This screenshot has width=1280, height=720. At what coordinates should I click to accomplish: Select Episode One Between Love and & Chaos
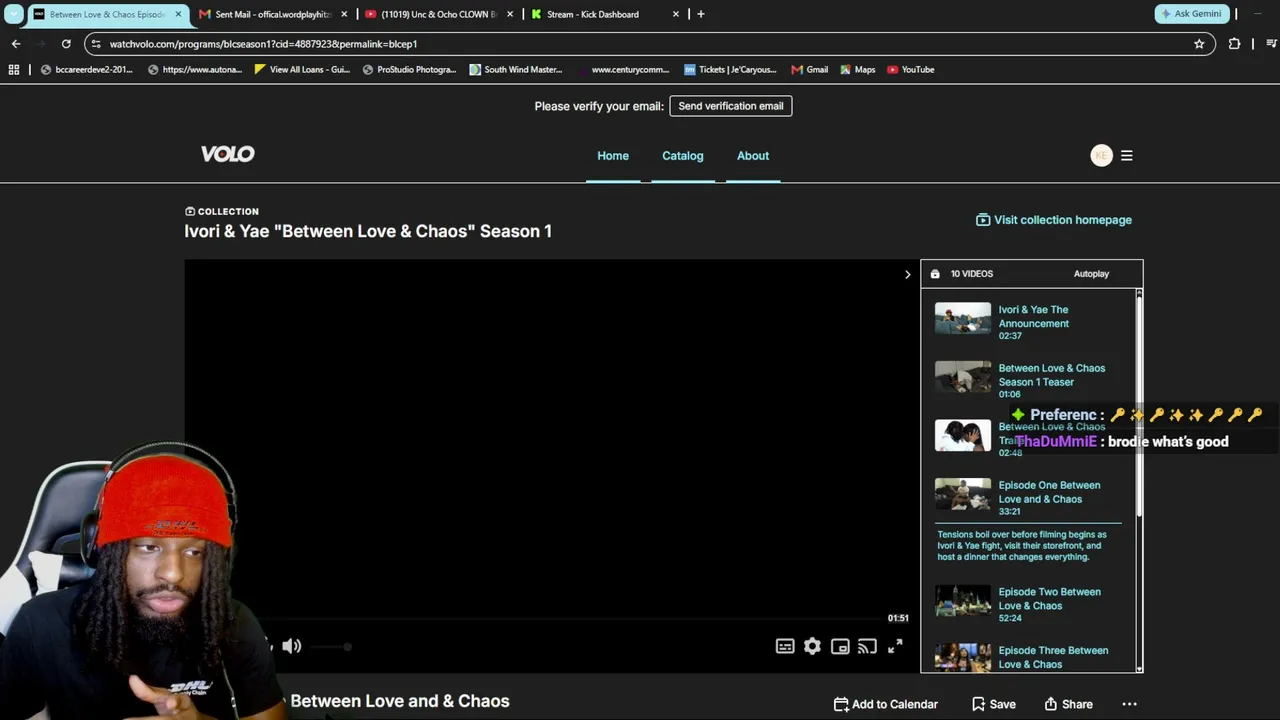pyautogui.click(x=1049, y=492)
